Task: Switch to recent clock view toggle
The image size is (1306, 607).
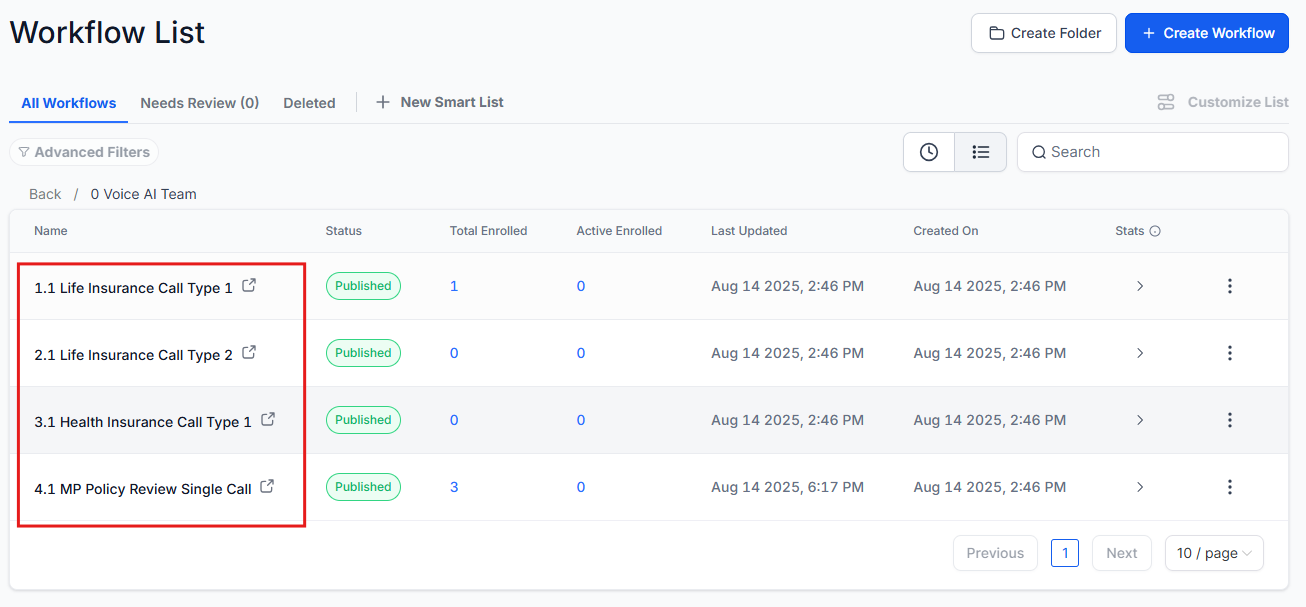Action: [929, 152]
